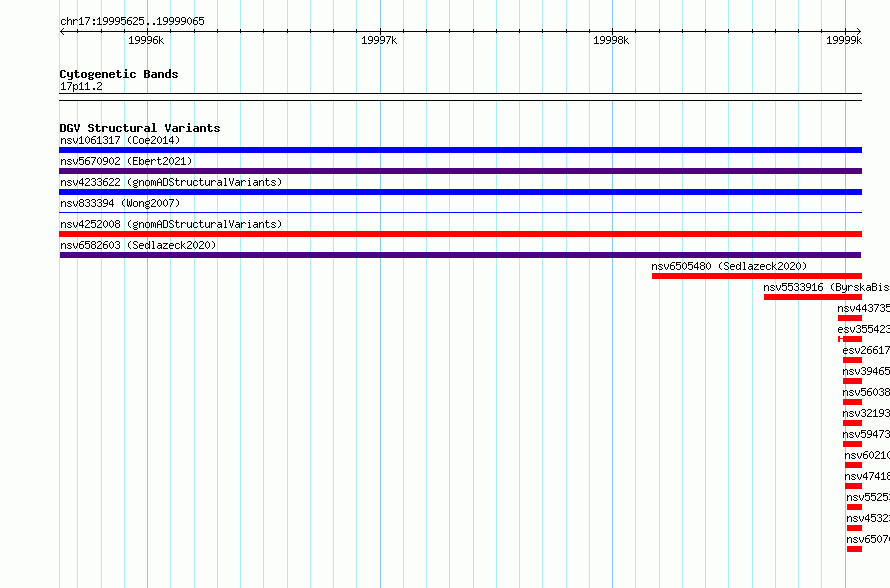Open the nsv6021 variant label
890x588 pixels.
pos(867,455)
